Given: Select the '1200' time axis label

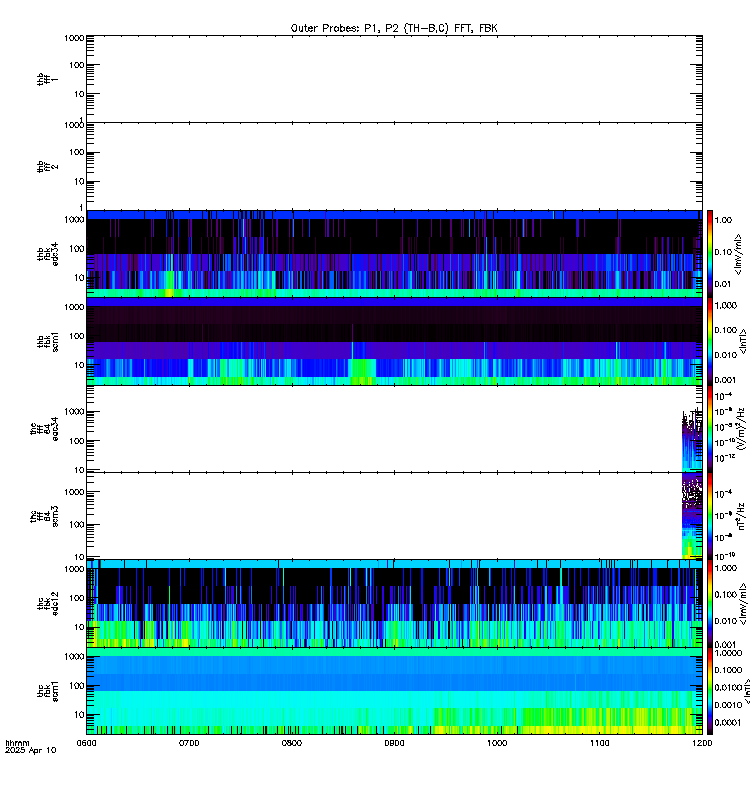Looking at the screenshot, I should click(702, 743).
